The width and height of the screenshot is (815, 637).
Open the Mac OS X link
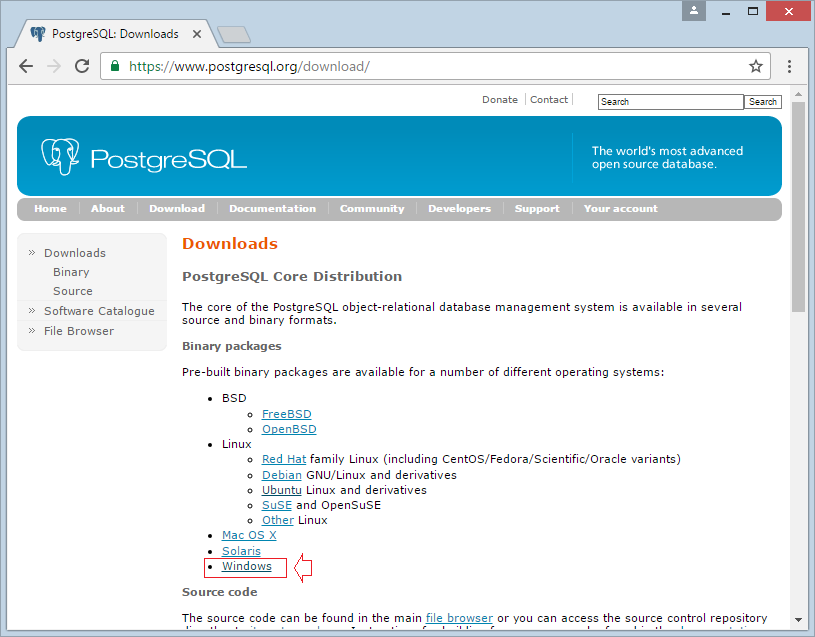249,535
